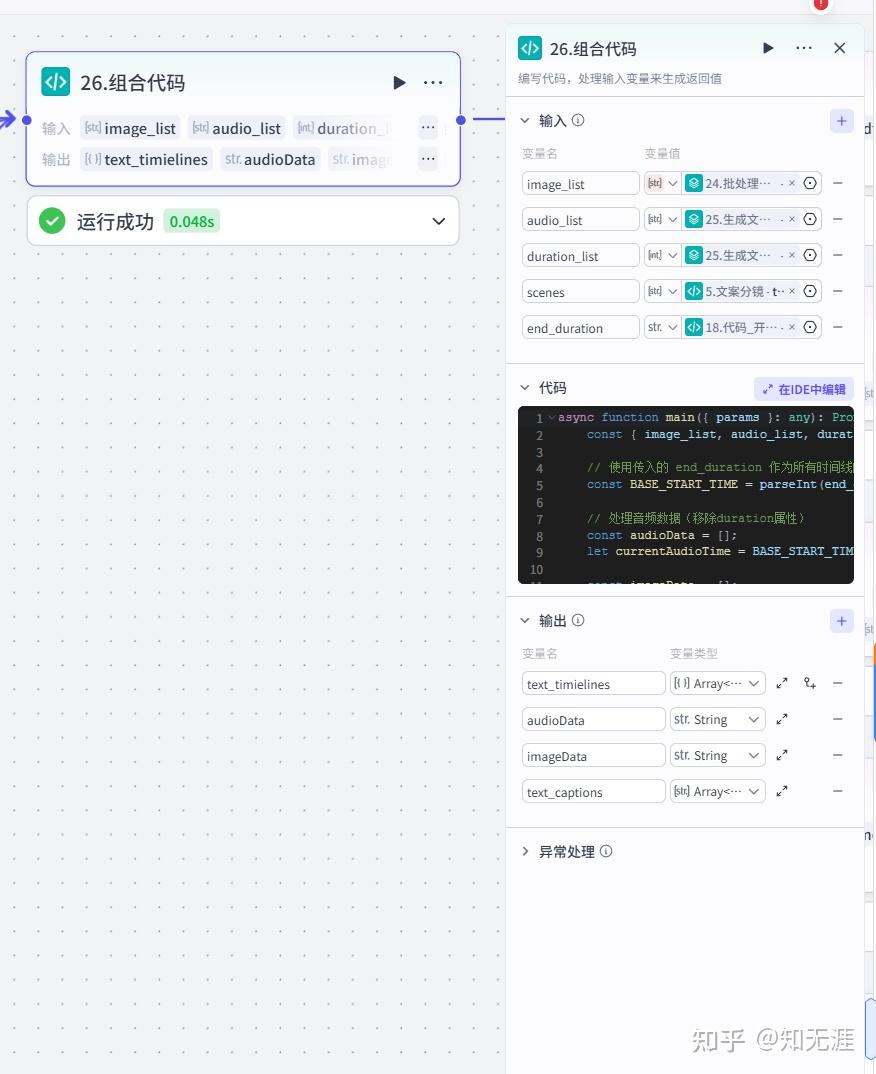Image resolution: width=876 pixels, height=1074 pixels.
Task: Open type dropdown for duration_list input
Action: pos(662,255)
